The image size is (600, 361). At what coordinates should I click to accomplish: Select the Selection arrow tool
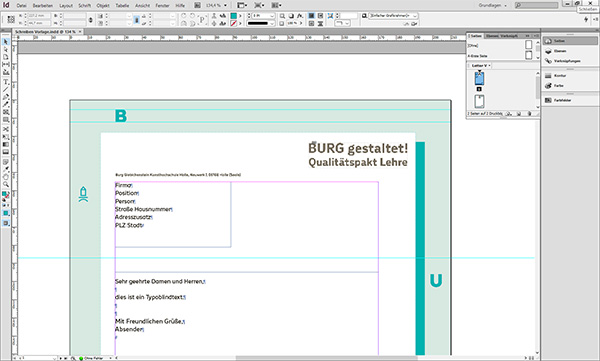(6, 42)
